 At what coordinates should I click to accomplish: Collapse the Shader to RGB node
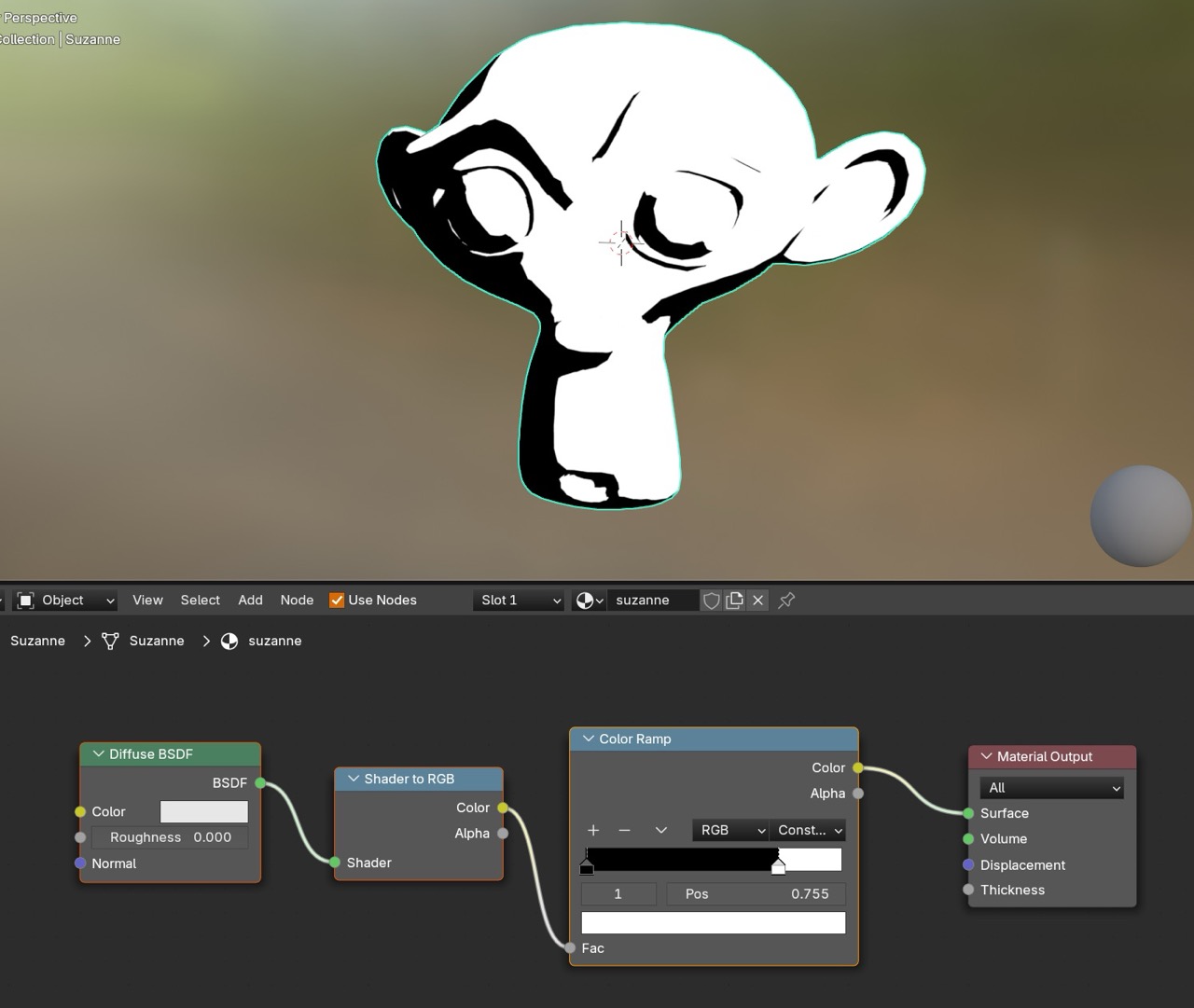pyautogui.click(x=354, y=779)
